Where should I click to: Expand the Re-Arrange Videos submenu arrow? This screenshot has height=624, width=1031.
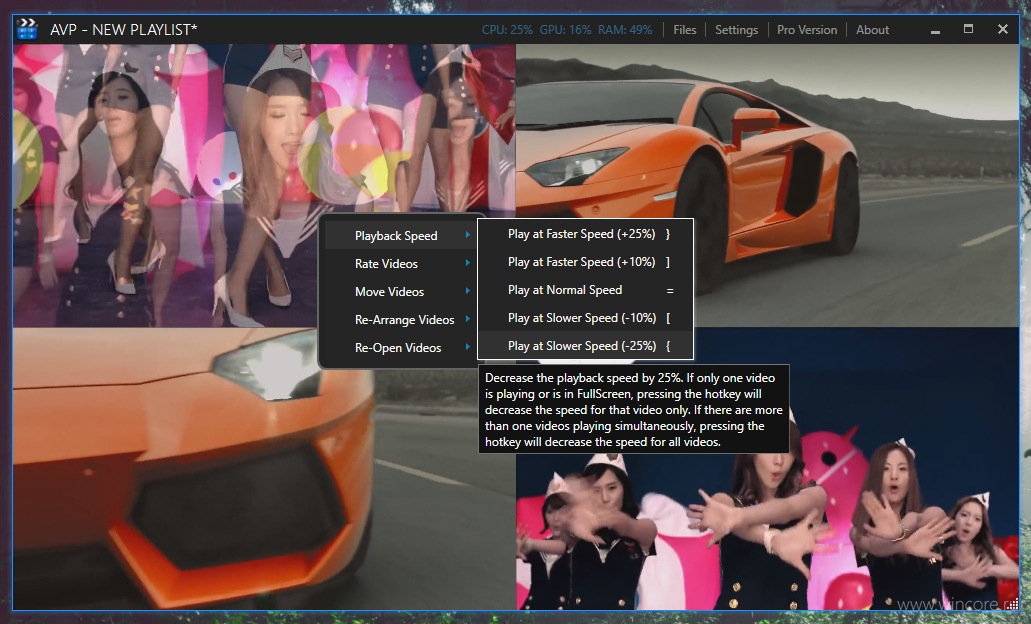pyautogui.click(x=468, y=319)
